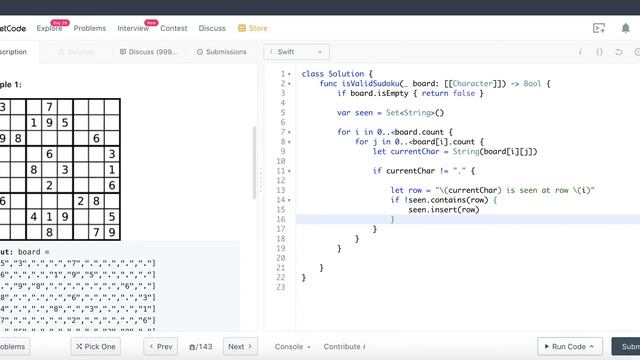The width and height of the screenshot is (640, 360).
Task: Open the Contest menu
Action: (x=174, y=28)
